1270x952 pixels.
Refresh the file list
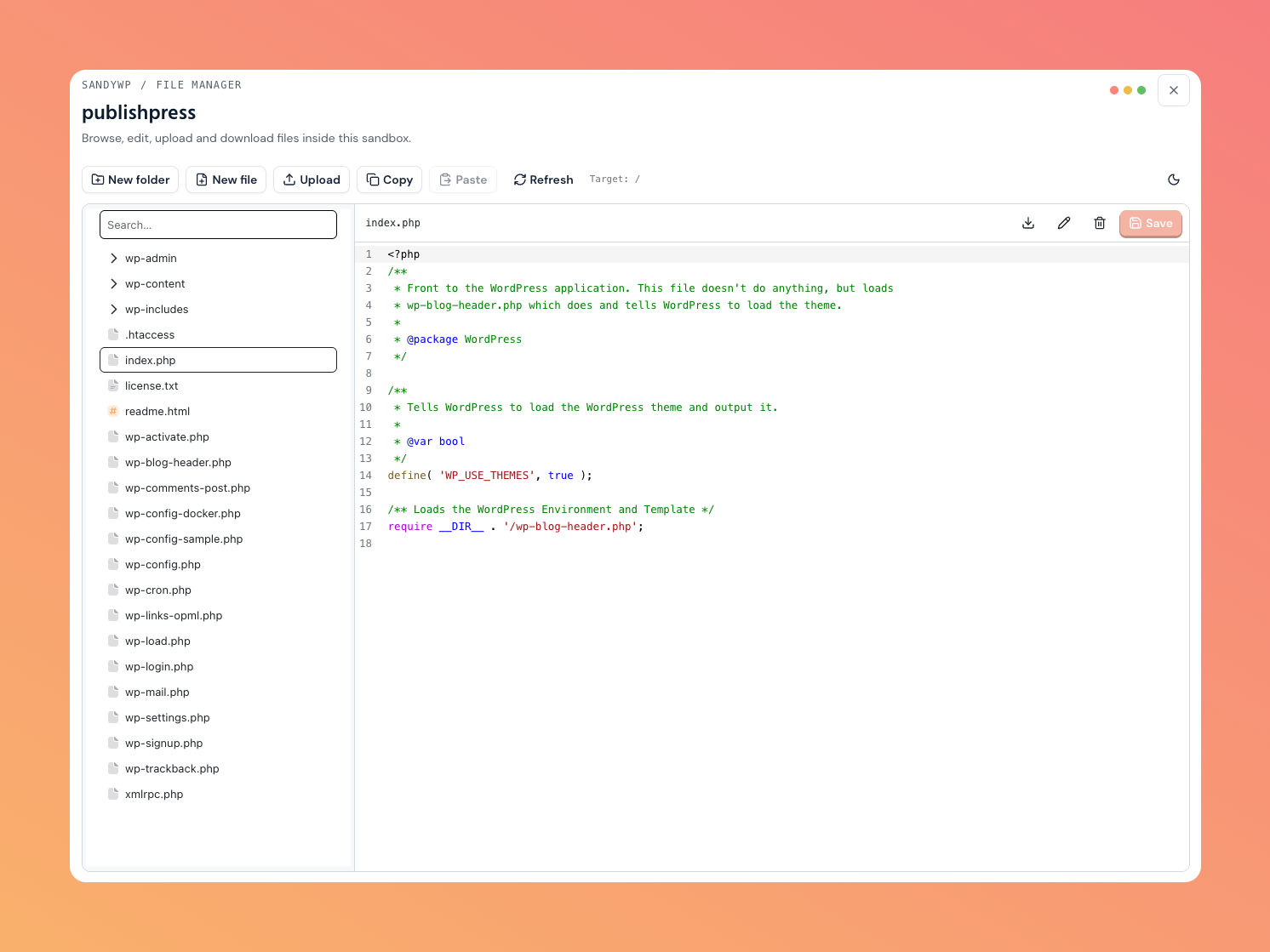click(x=543, y=180)
